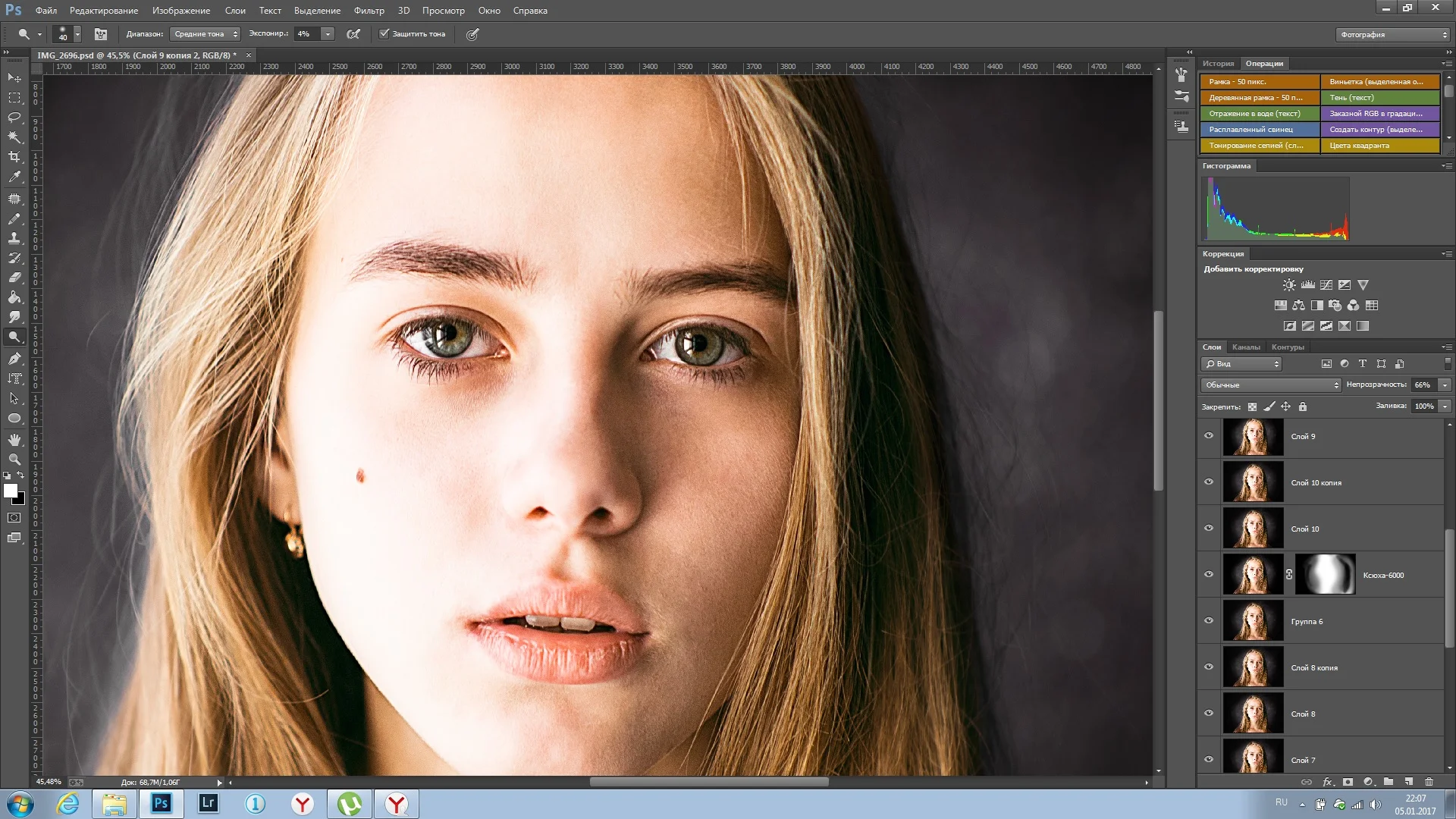Click the Тень (текст) action button
This screenshot has height=819, width=1456.
1379,98
